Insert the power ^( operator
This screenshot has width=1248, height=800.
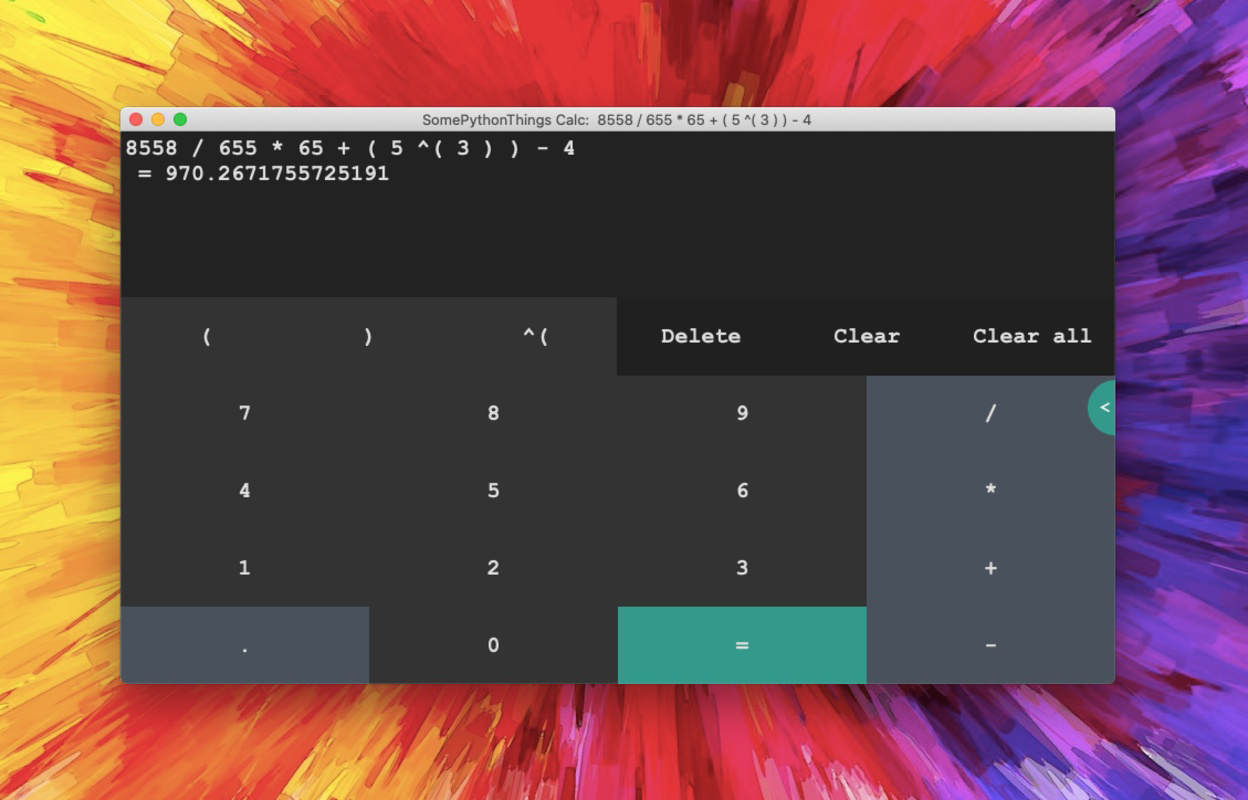tap(535, 336)
